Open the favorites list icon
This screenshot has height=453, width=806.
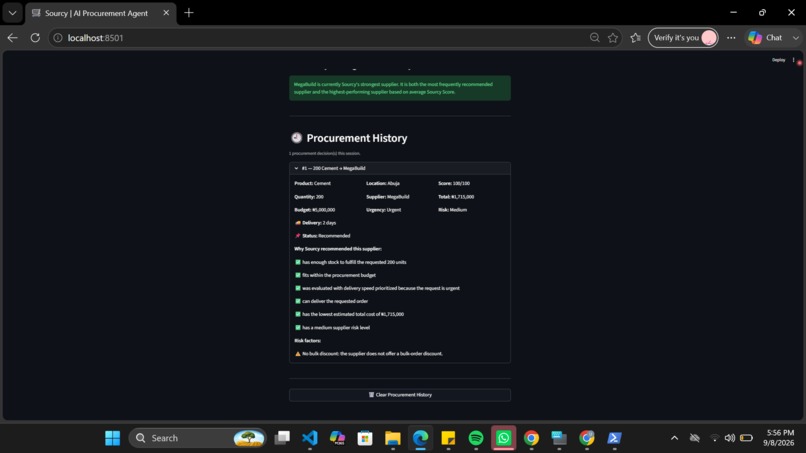635,38
